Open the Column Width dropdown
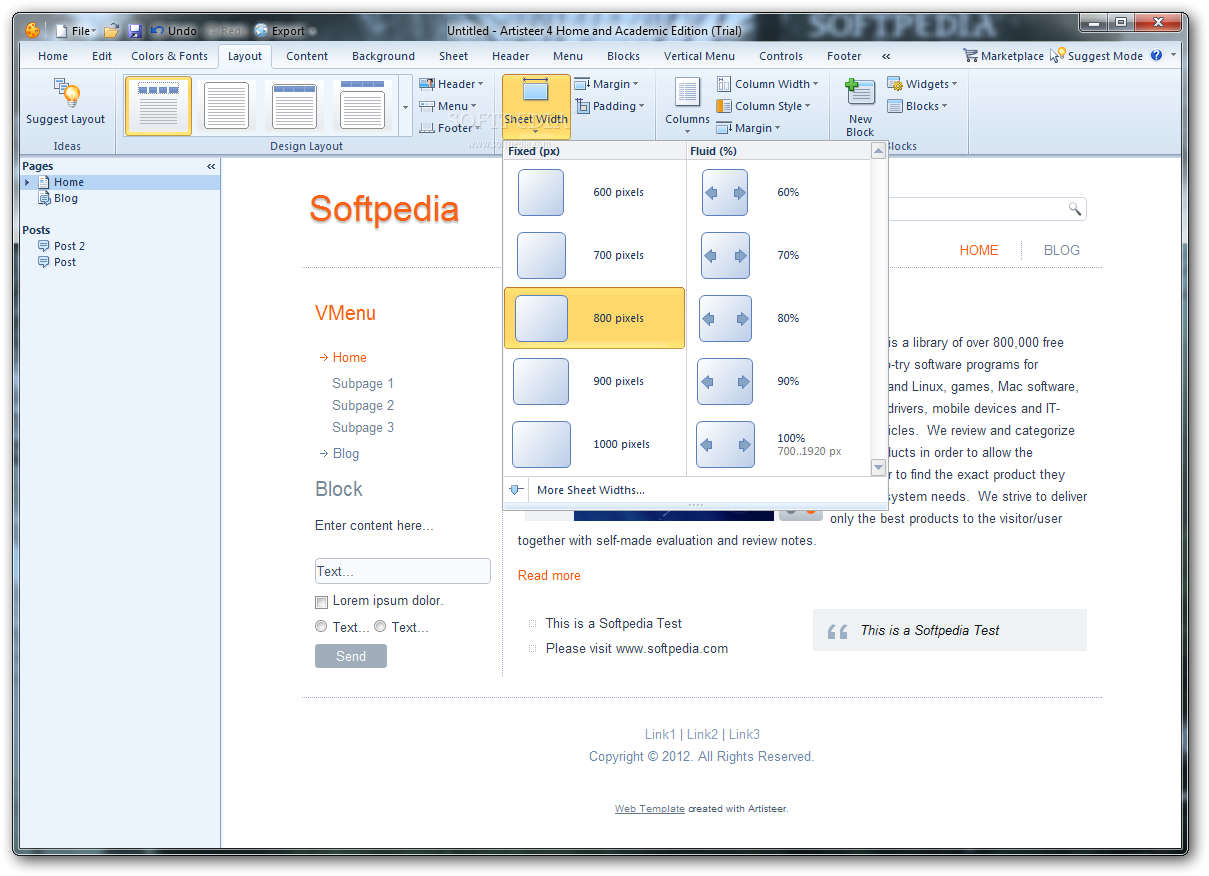This screenshot has width=1209, height=876. (x=768, y=84)
